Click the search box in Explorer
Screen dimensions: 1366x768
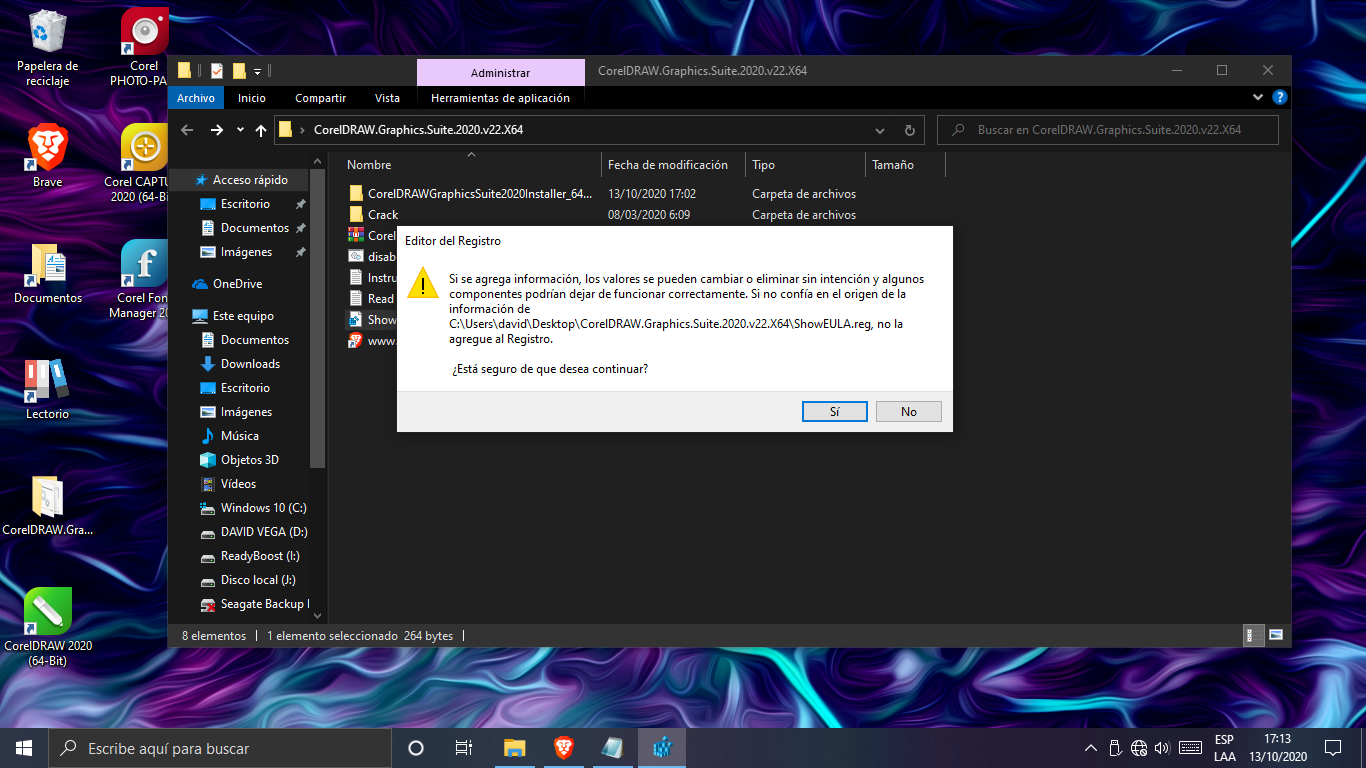1108,130
